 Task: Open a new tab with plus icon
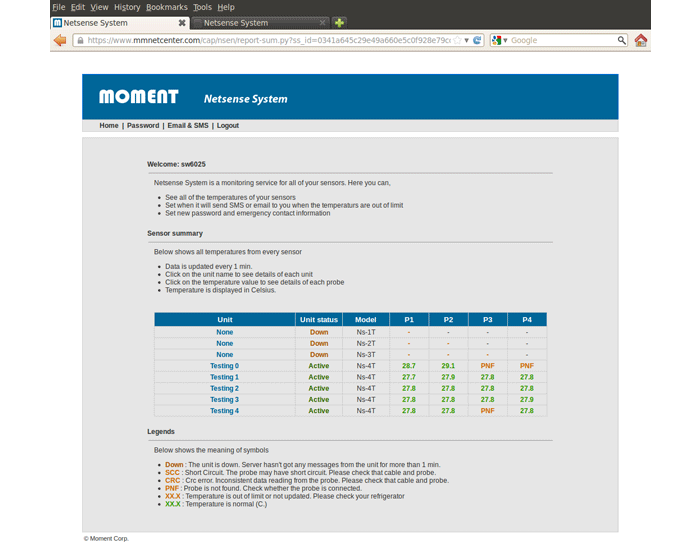pos(340,22)
